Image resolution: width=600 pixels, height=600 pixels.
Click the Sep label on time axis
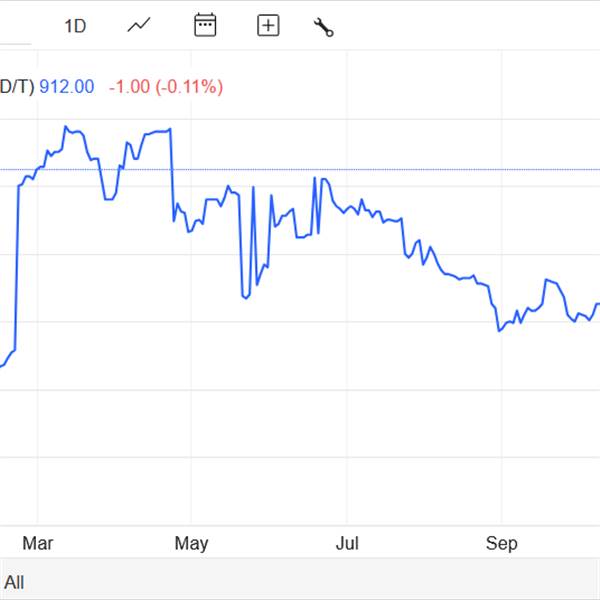pyautogui.click(x=501, y=544)
